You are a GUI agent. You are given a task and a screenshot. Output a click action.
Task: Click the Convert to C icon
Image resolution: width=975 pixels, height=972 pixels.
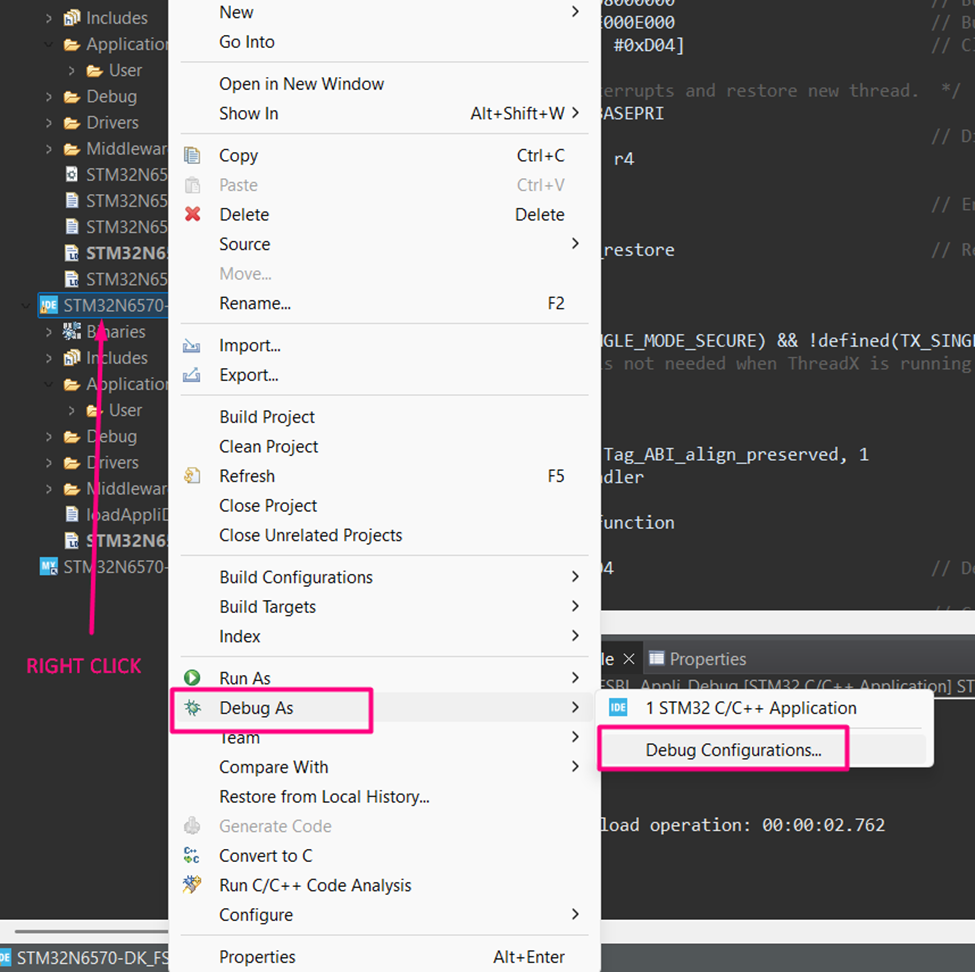pos(192,856)
